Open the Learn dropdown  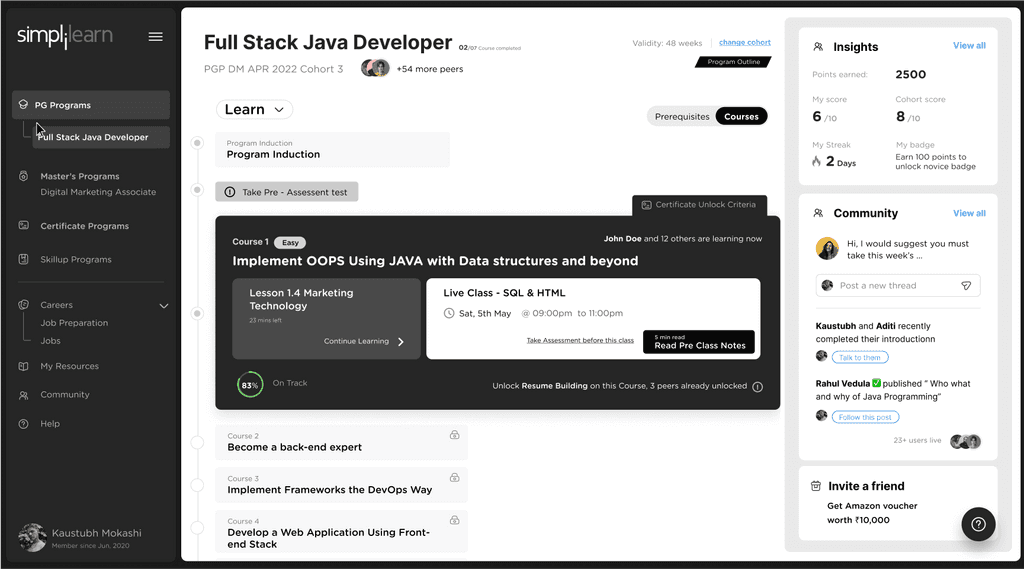click(254, 110)
